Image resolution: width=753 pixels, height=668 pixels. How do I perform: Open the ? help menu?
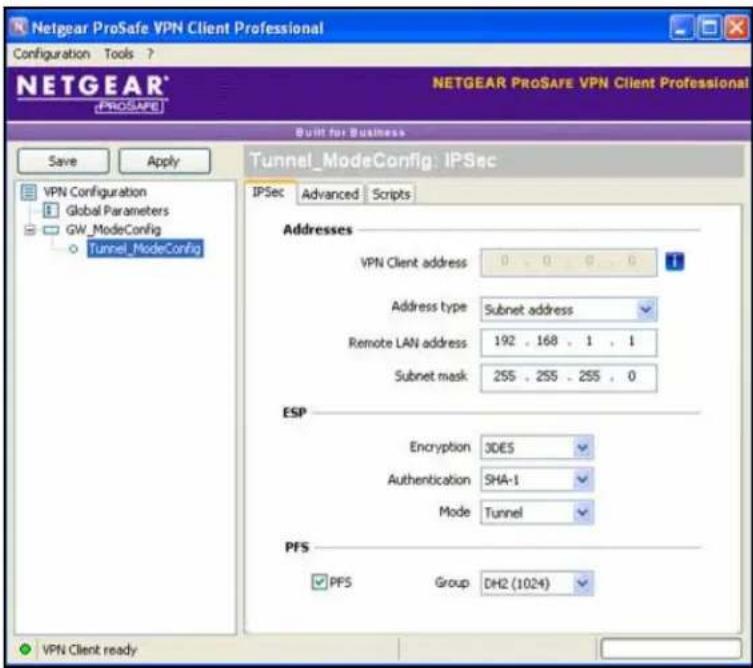pos(150,54)
